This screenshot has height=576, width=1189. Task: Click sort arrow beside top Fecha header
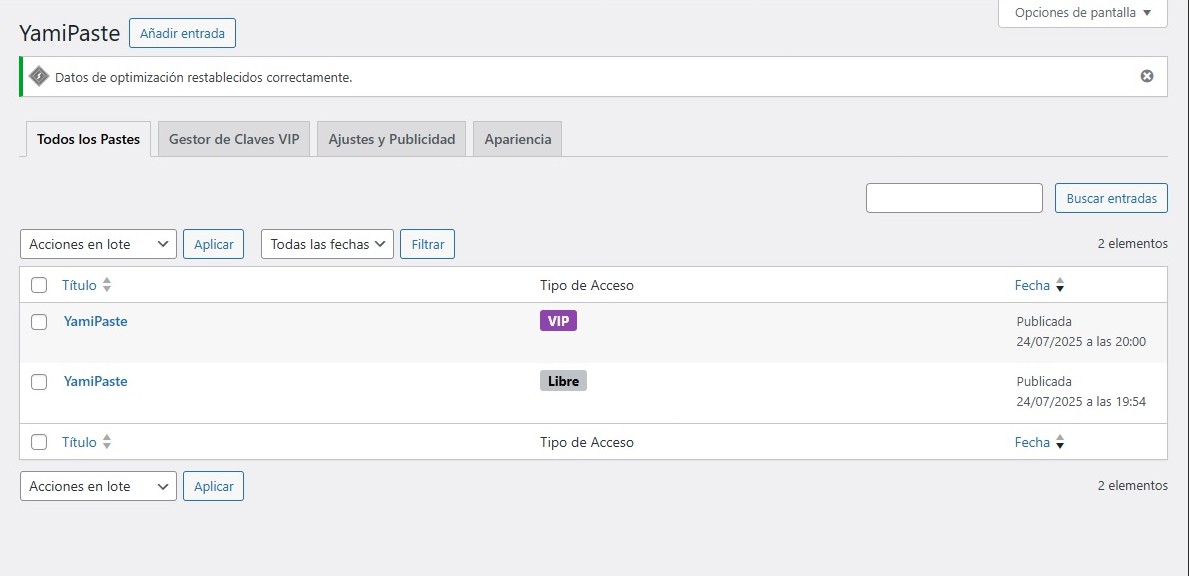pos(1060,286)
